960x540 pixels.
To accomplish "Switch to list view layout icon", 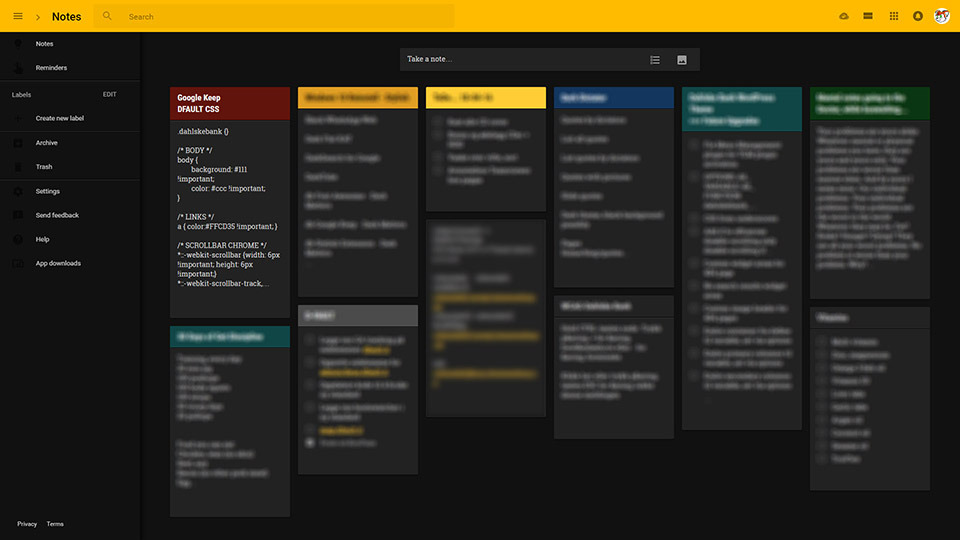I will (x=868, y=17).
